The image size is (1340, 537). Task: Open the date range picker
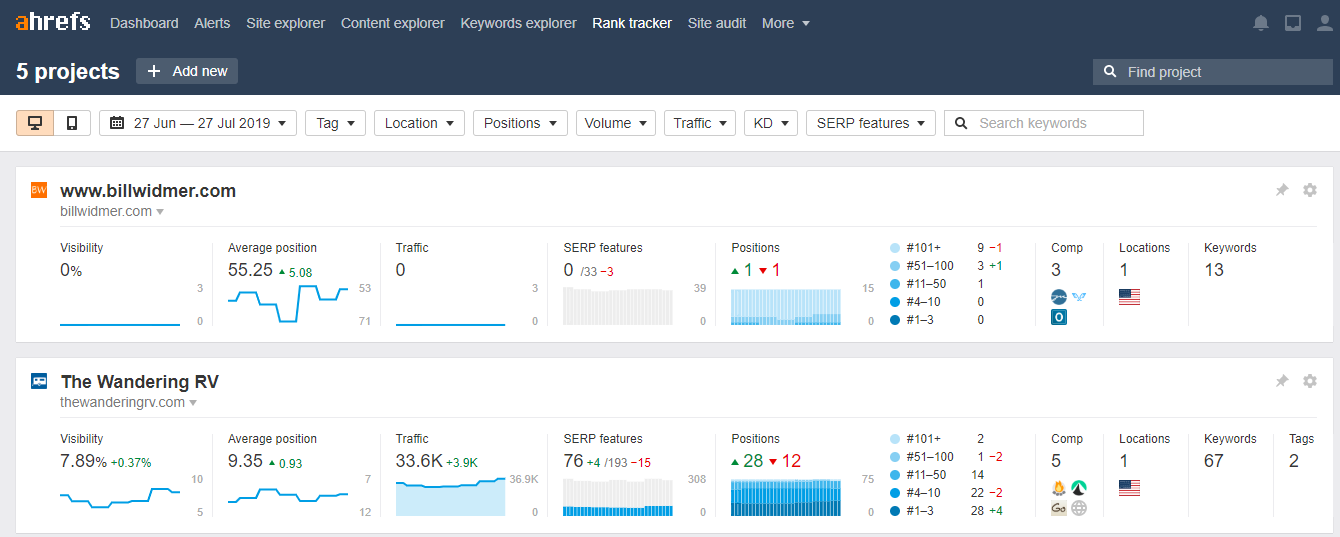pos(198,123)
